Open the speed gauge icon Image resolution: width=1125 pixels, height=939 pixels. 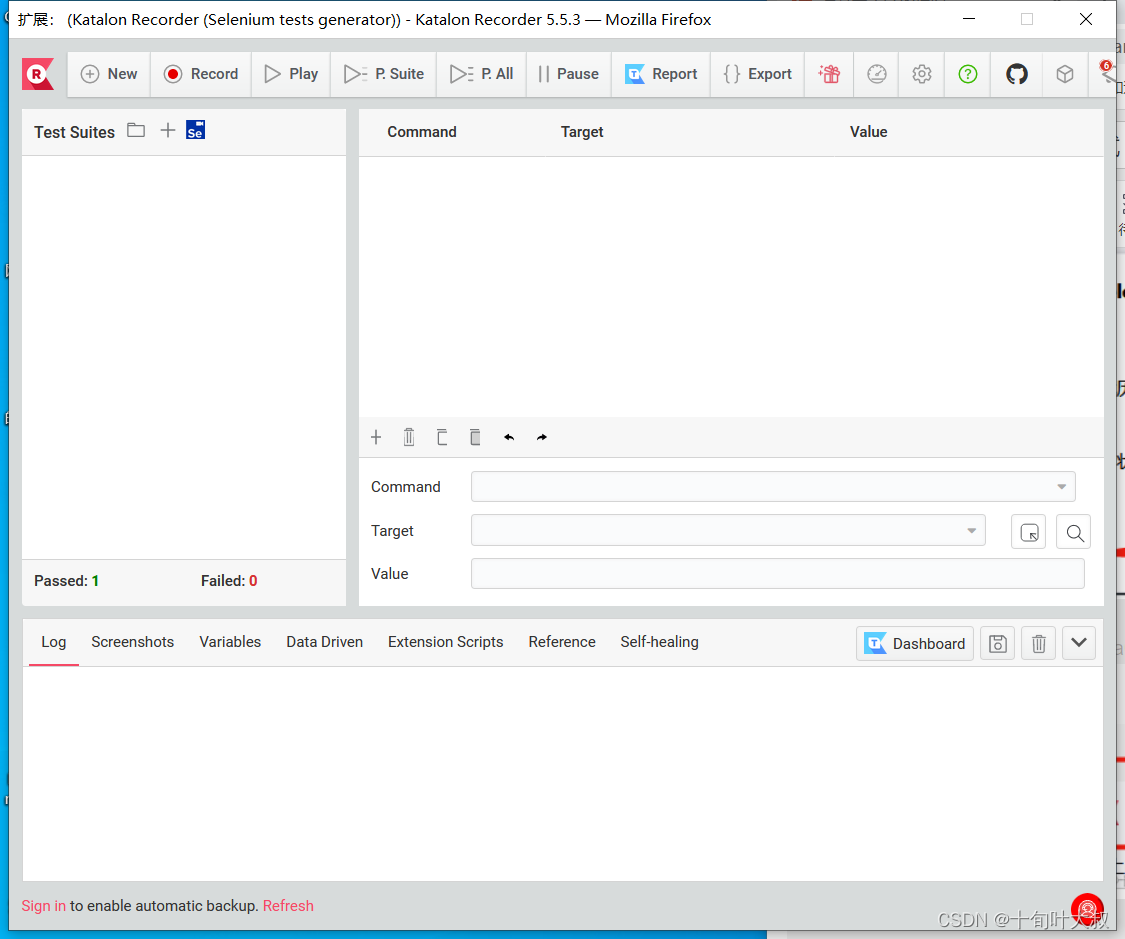877,74
